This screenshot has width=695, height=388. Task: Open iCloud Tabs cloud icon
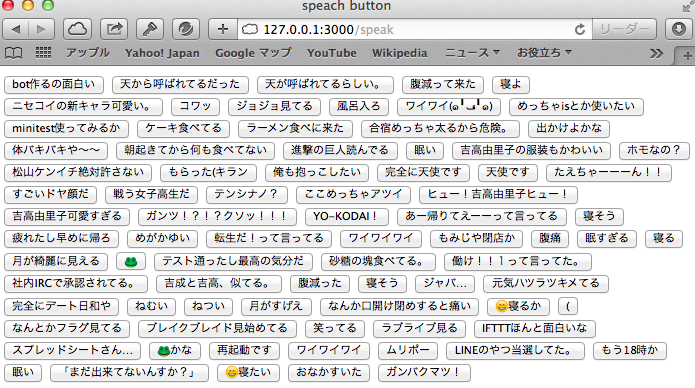pyautogui.click(x=78, y=30)
